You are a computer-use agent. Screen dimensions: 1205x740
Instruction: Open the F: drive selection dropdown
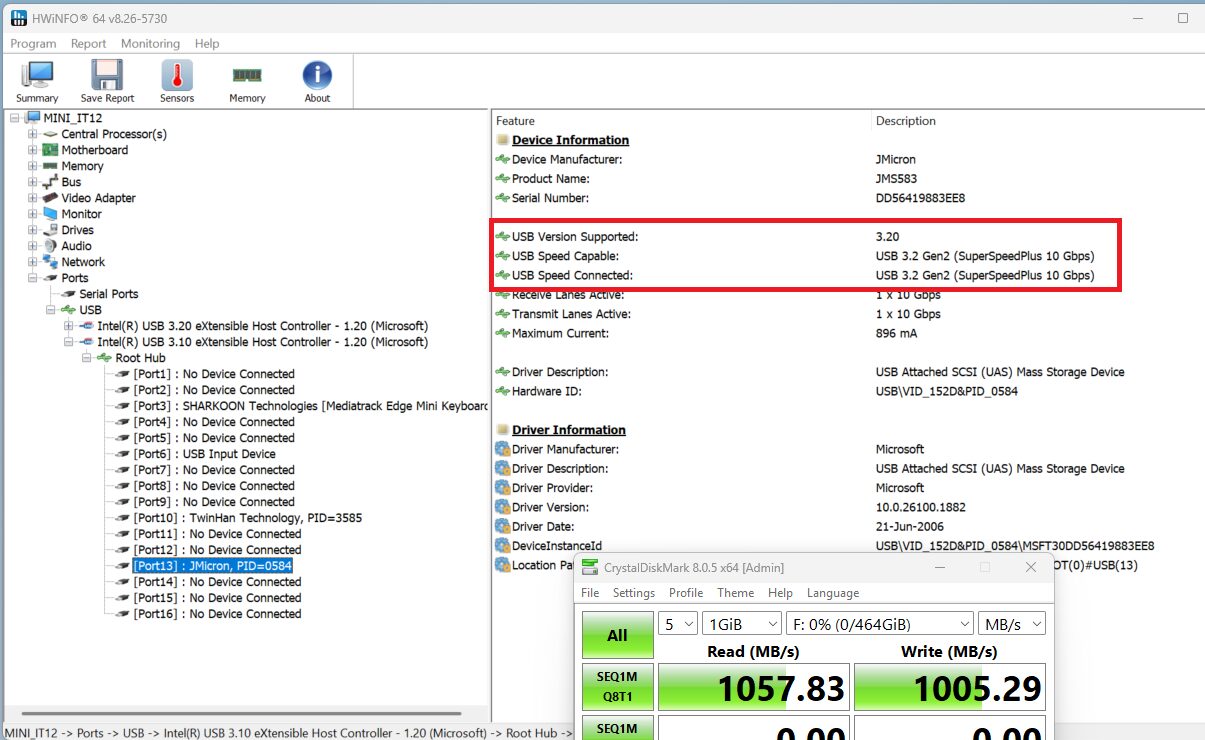coord(880,623)
